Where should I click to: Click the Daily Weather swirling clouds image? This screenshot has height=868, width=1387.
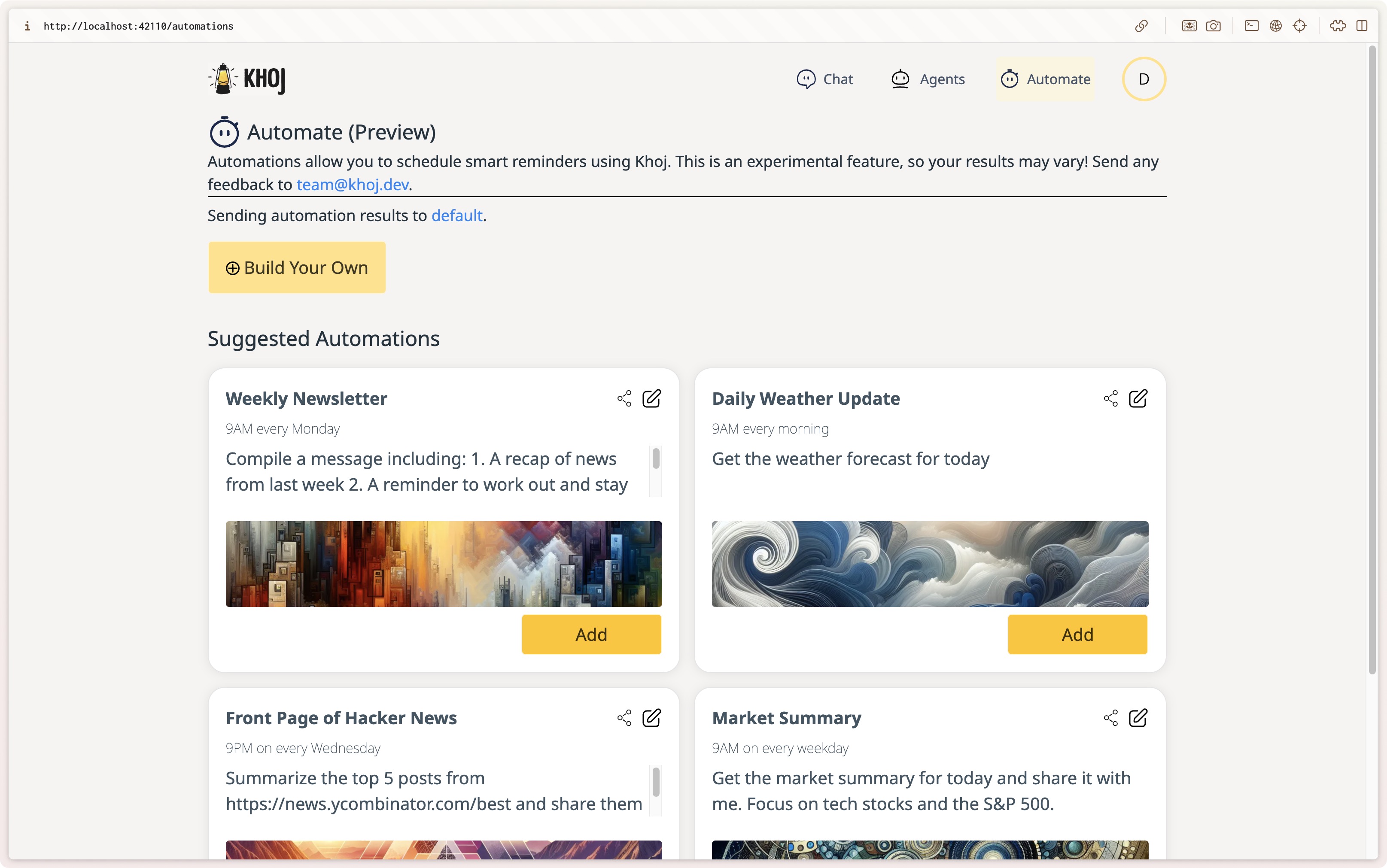click(929, 564)
